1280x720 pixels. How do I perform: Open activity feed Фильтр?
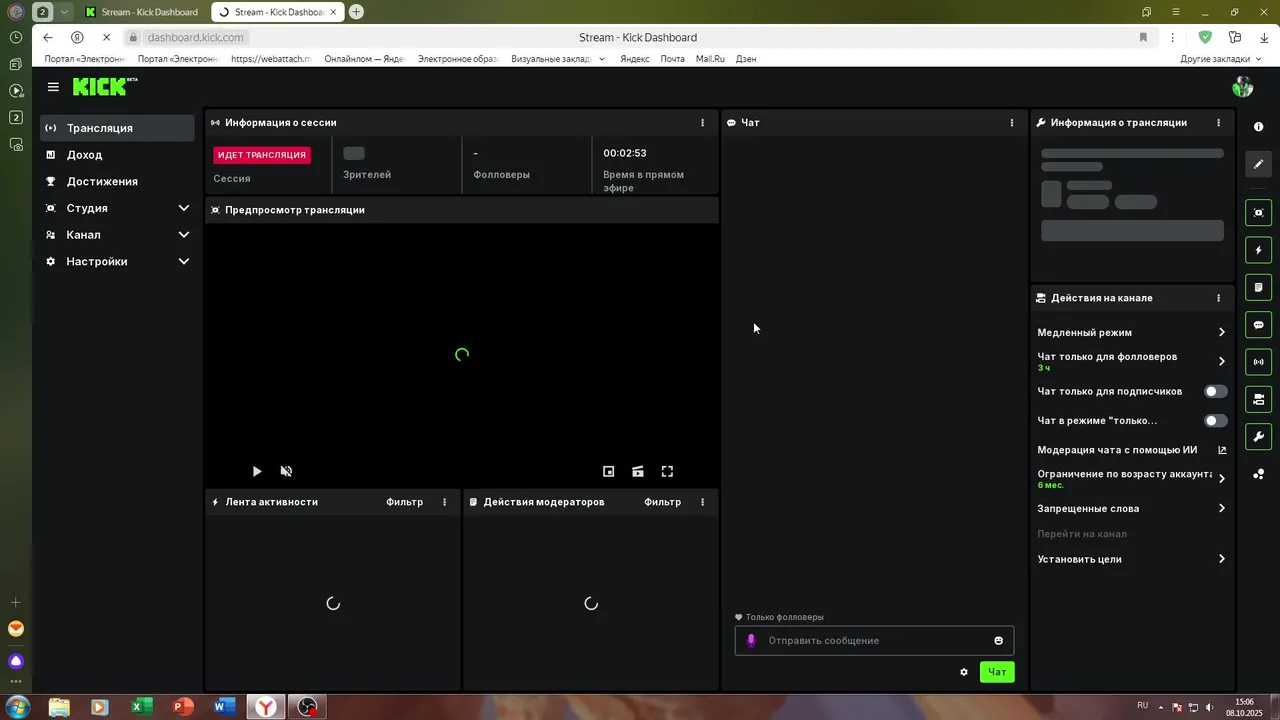404,502
